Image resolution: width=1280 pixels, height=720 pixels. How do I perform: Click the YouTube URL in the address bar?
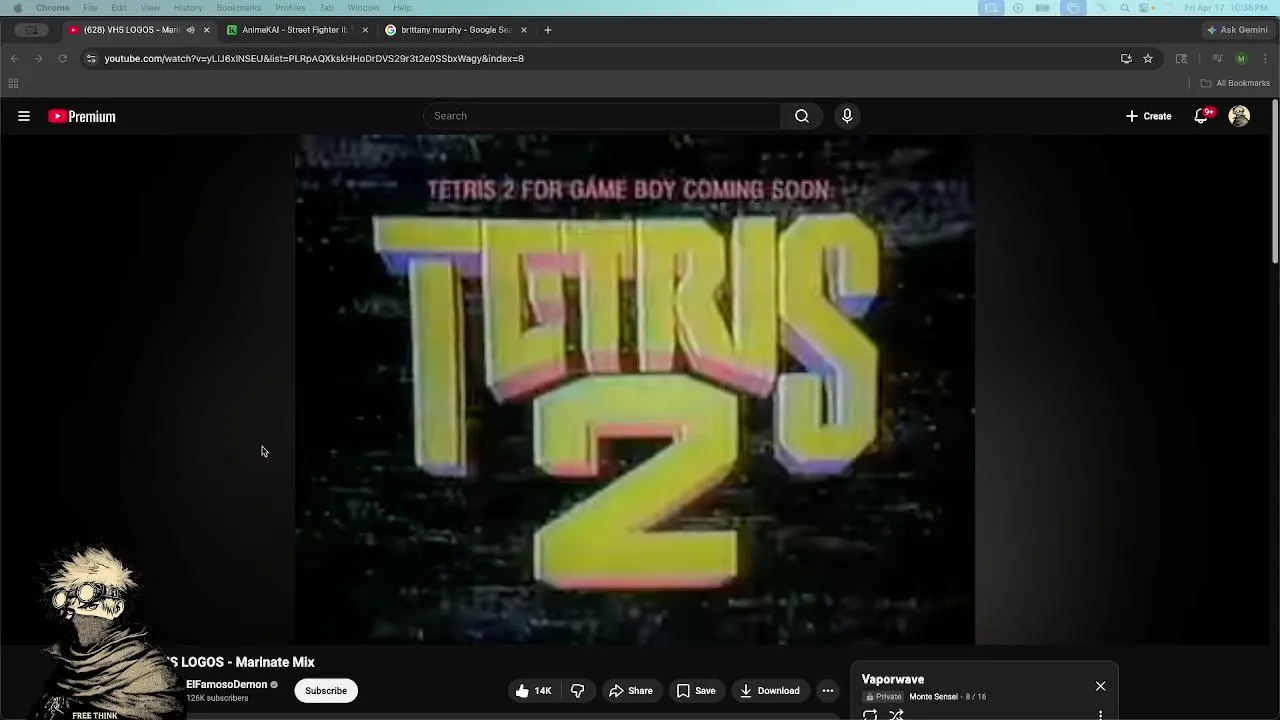coord(314,59)
